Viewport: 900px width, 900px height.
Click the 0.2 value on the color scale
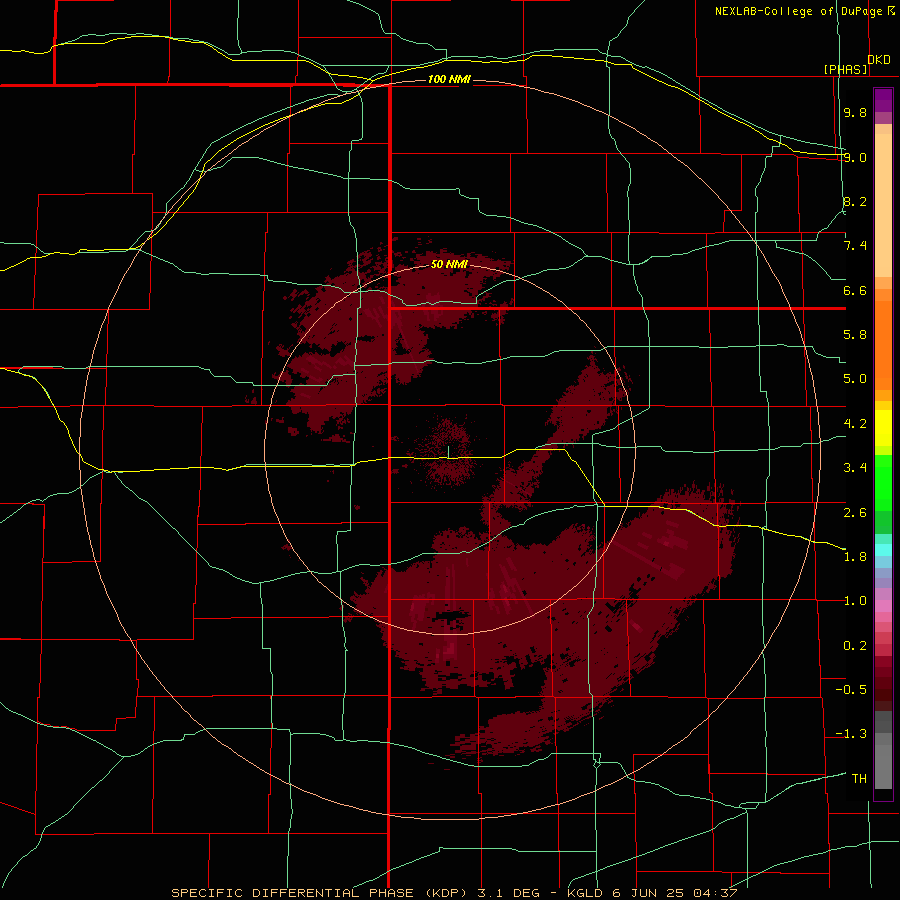[855, 646]
